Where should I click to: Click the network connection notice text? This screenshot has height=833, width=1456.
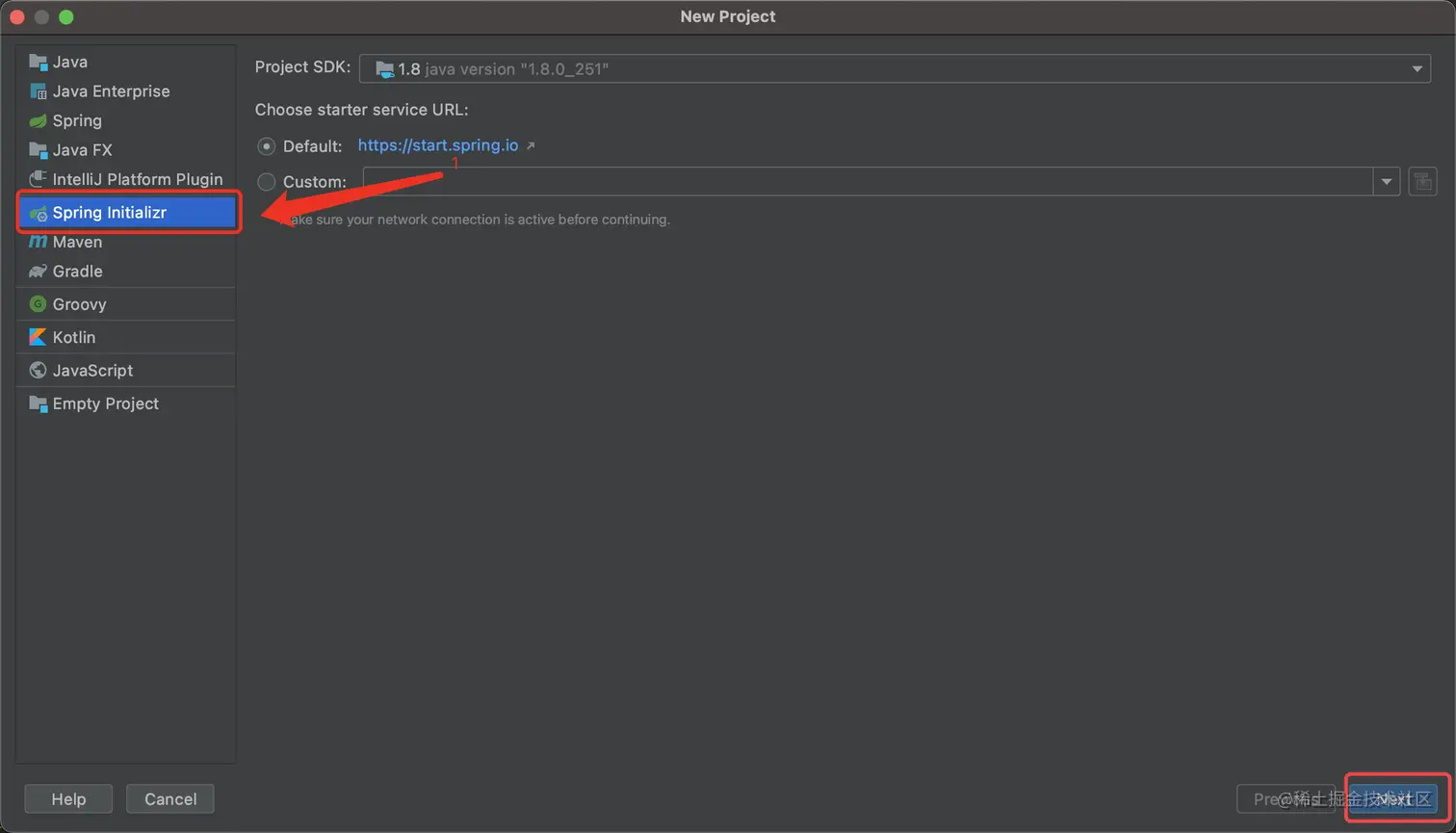(x=474, y=220)
